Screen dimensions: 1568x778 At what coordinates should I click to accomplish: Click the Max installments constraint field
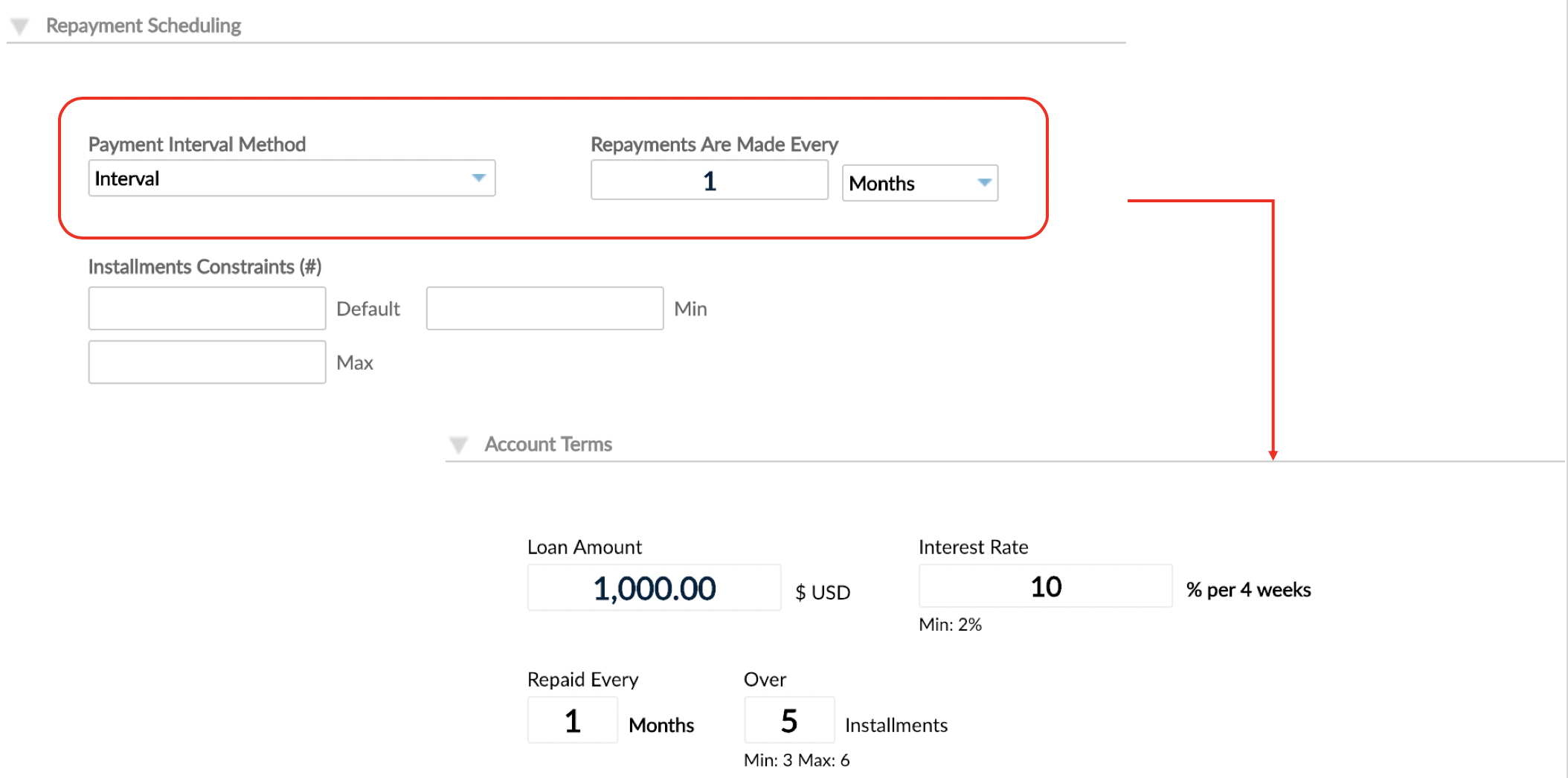pyautogui.click(x=207, y=361)
